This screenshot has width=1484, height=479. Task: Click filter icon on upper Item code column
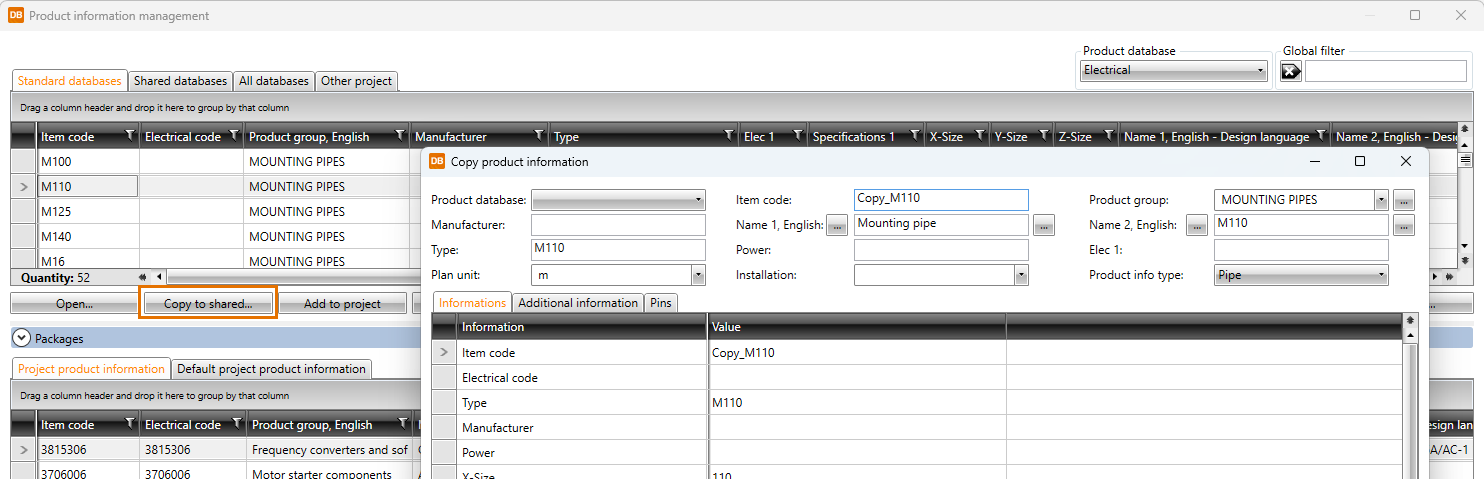[x=129, y=136]
